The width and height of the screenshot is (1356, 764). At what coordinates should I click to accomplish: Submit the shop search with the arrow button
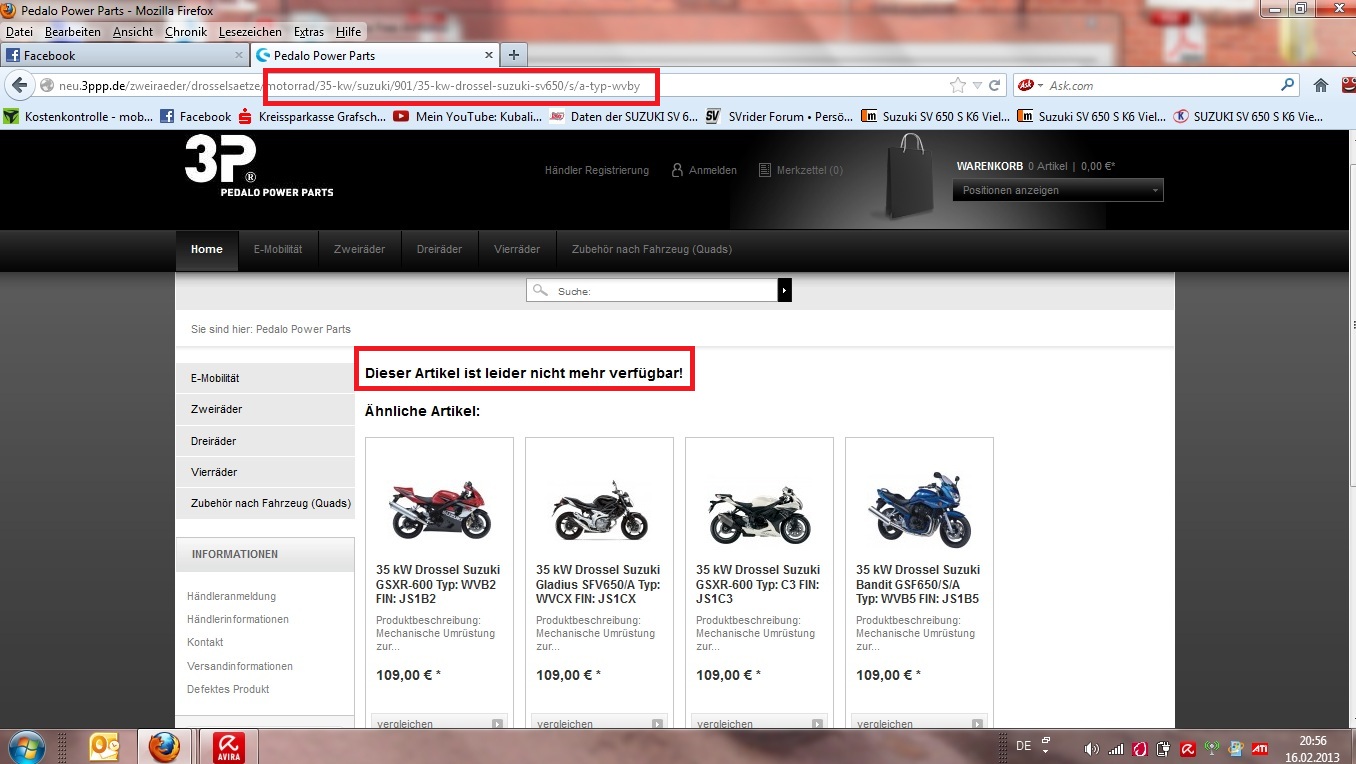pyautogui.click(x=785, y=290)
